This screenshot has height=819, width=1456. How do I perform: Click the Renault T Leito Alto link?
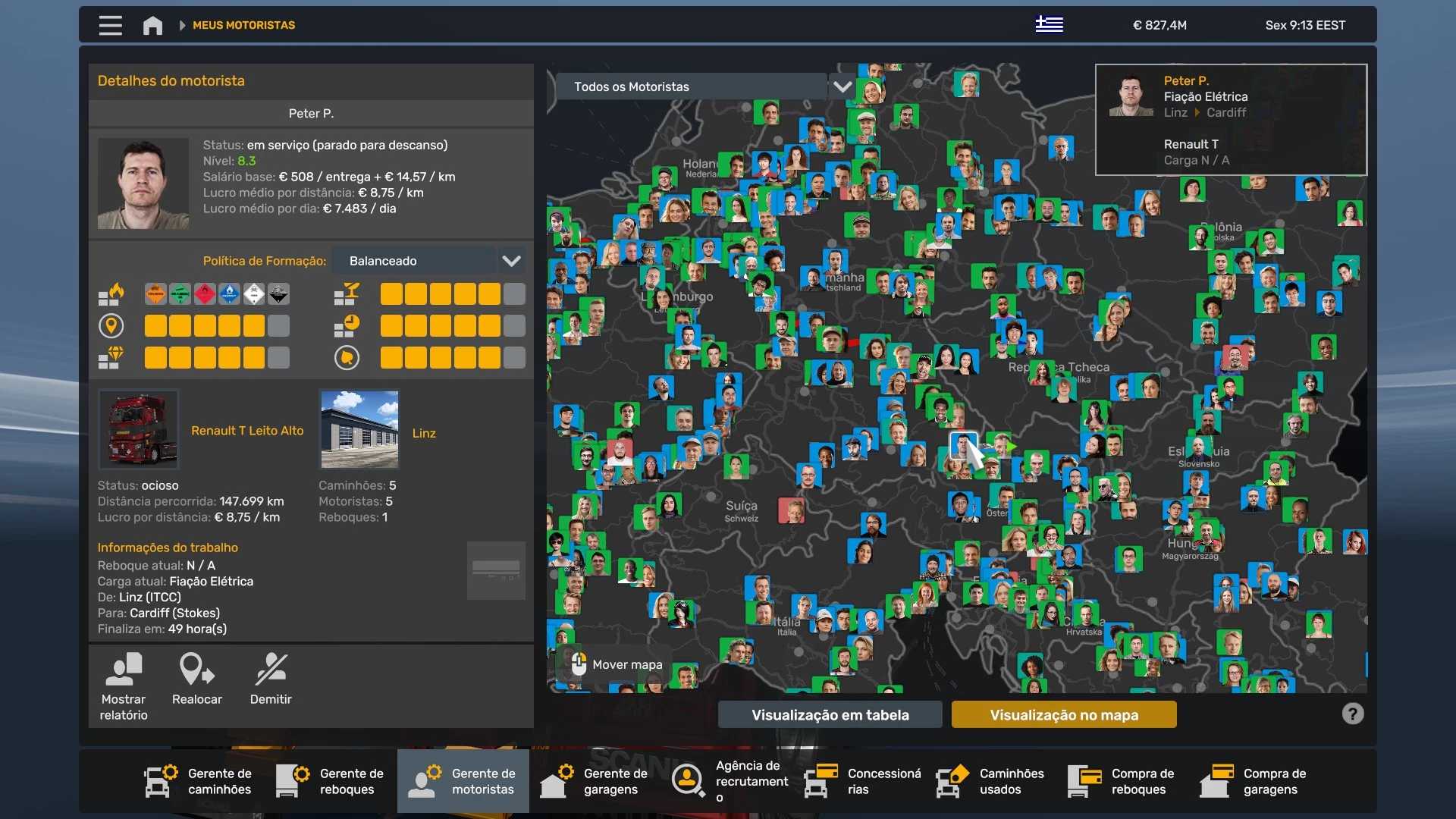pos(247,431)
